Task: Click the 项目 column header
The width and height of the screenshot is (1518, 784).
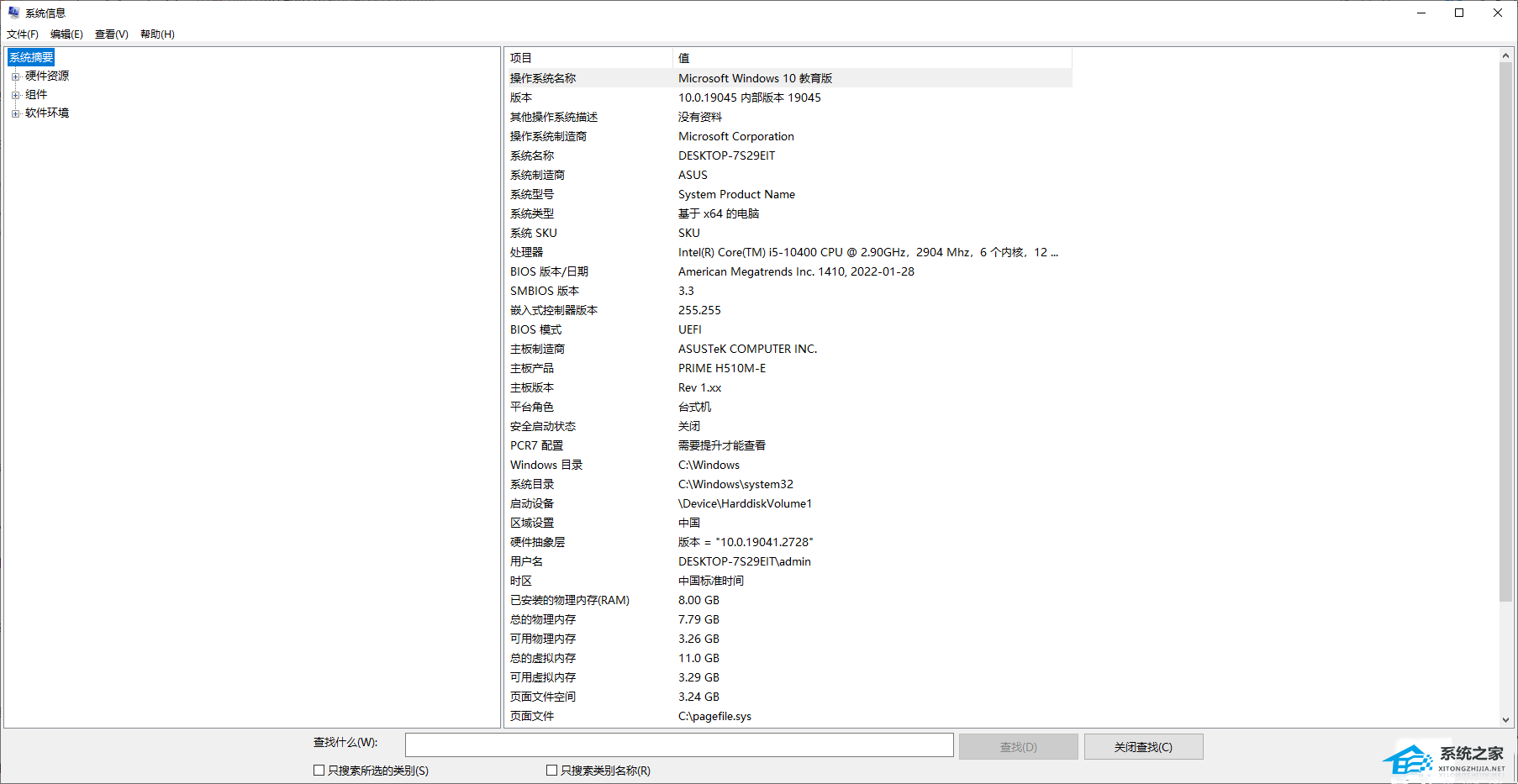Action: (x=588, y=58)
